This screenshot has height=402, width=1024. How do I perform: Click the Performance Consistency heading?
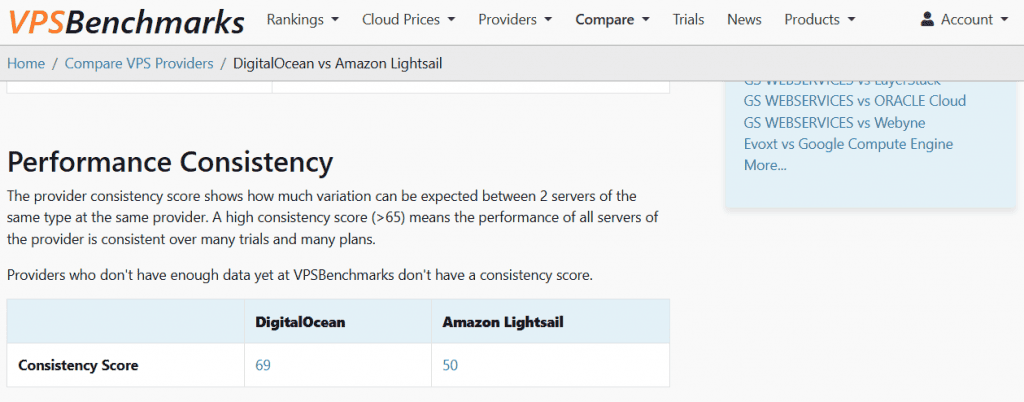170,162
